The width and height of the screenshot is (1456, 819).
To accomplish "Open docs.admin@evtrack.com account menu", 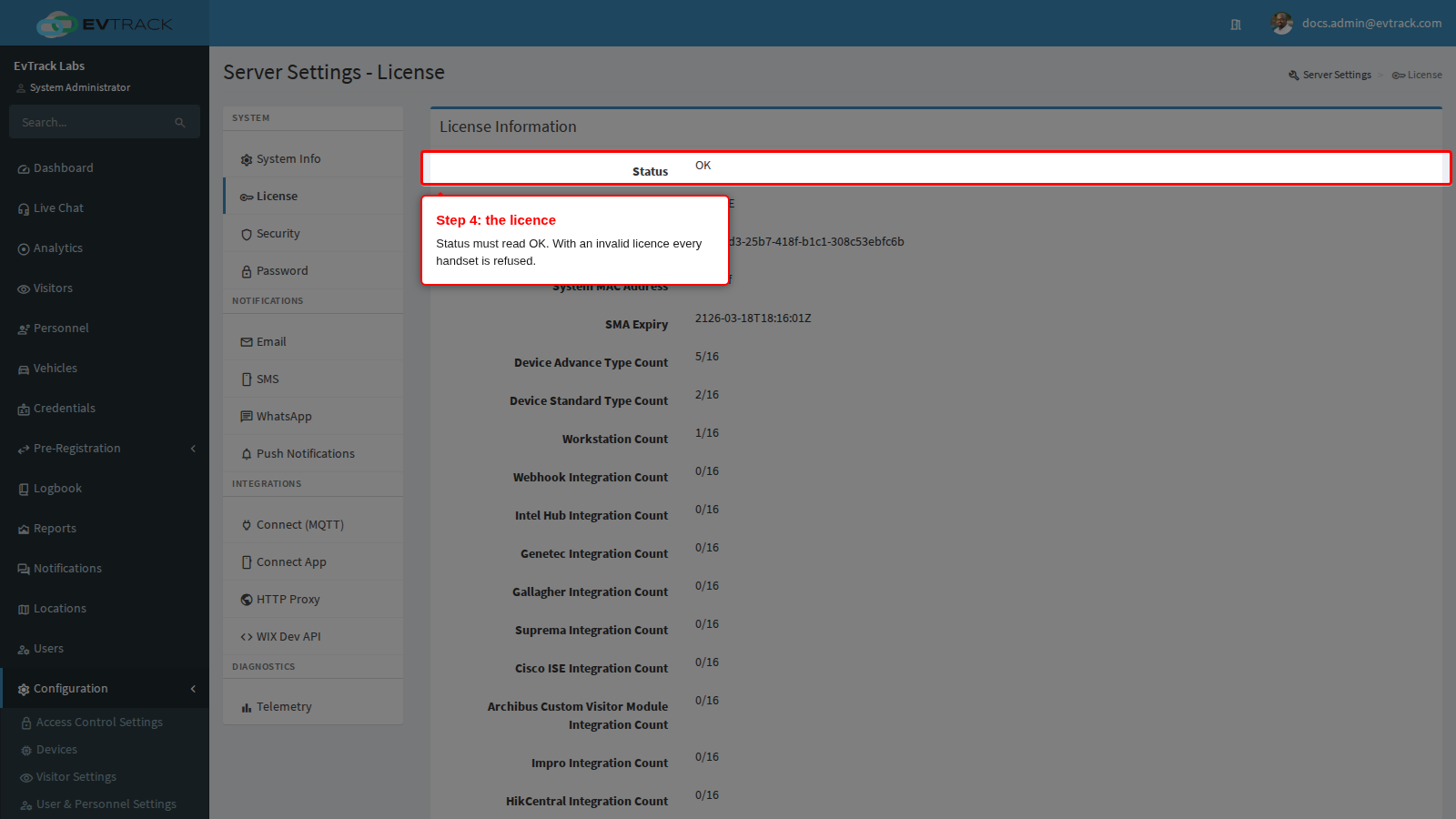I will [1371, 24].
